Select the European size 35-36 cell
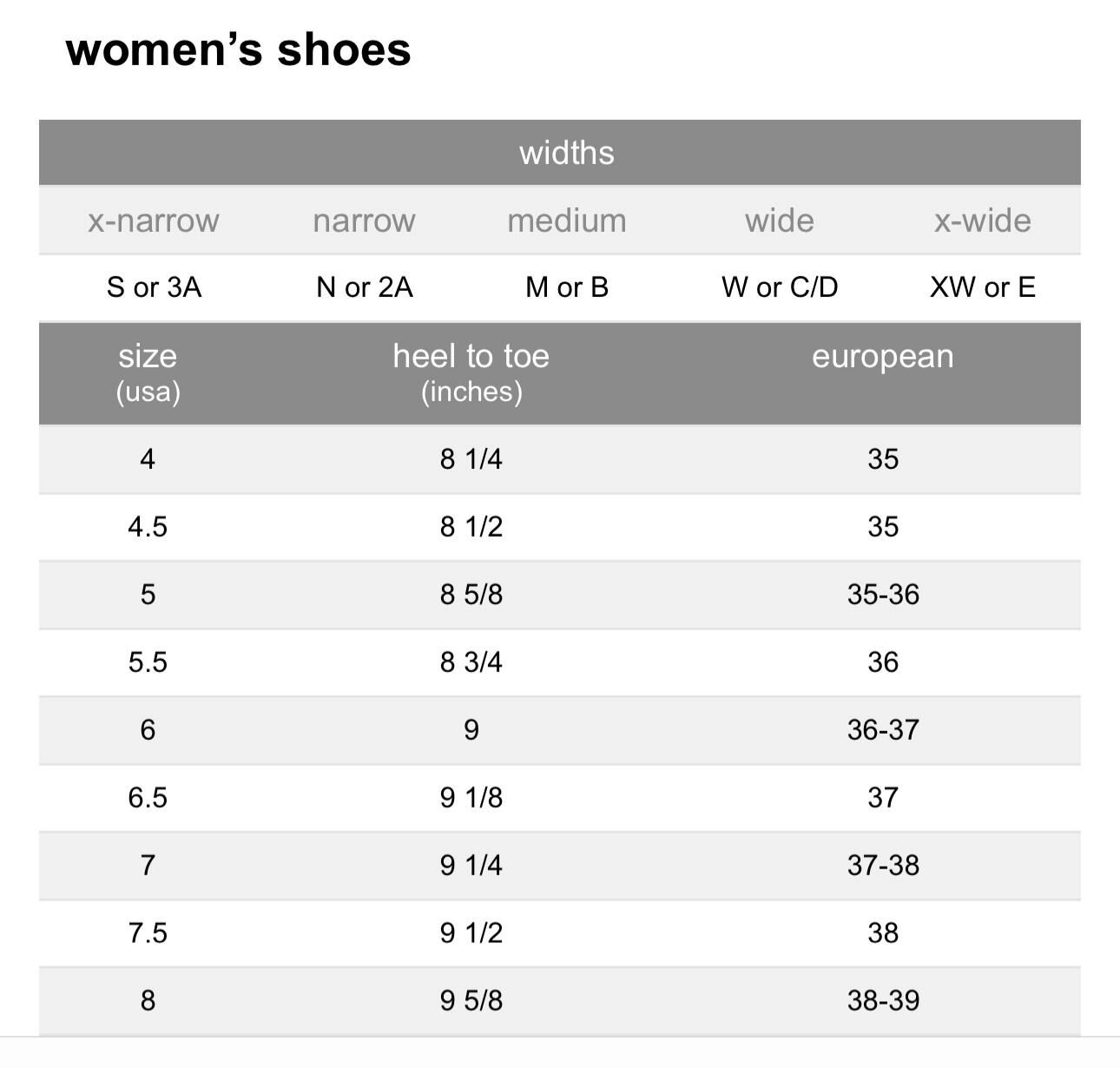Image resolution: width=1120 pixels, height=1068 pixels. coord(882,595)
